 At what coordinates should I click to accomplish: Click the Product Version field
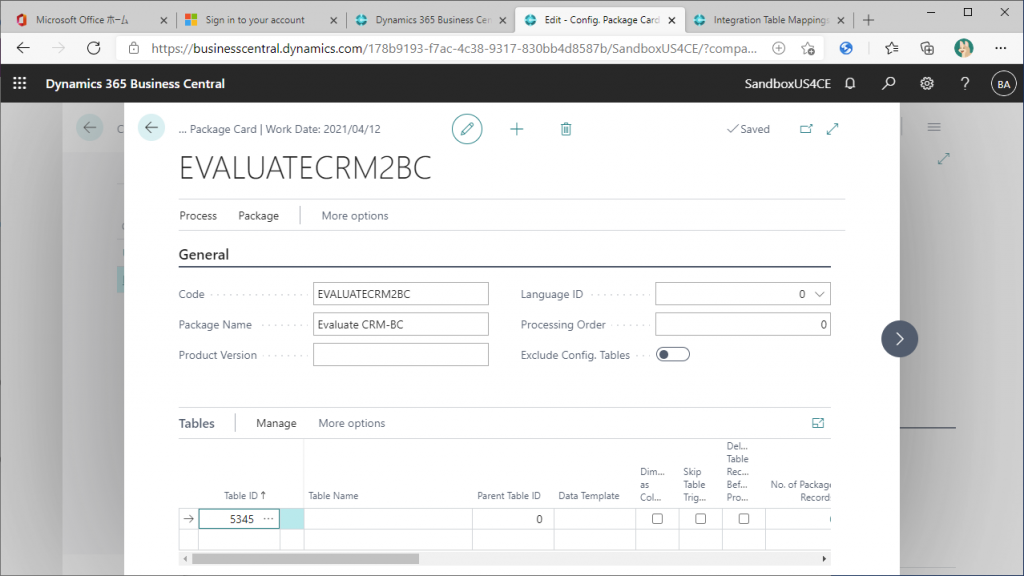(400, 355)
